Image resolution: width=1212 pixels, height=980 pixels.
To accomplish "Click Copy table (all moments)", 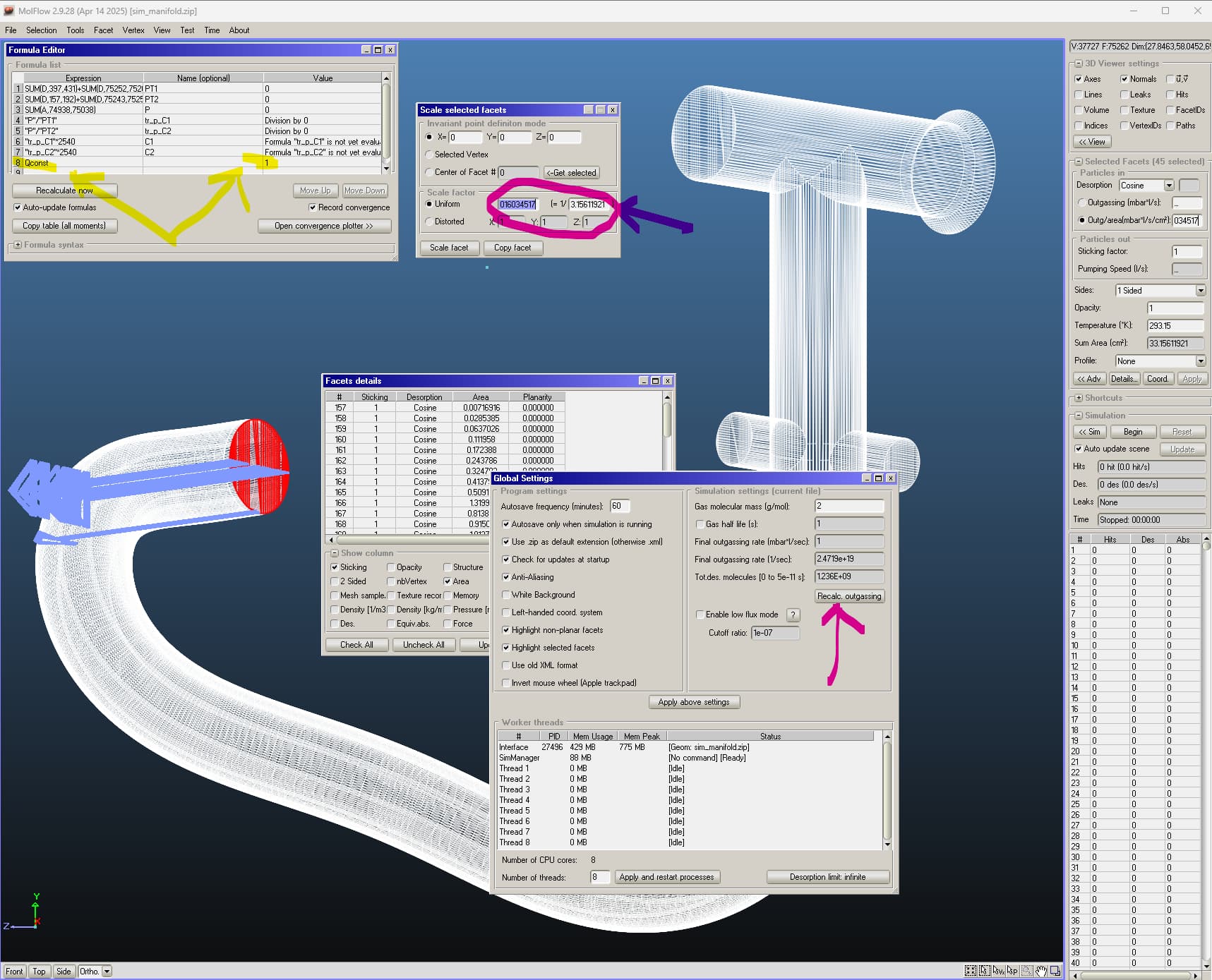I will point(64,226).
